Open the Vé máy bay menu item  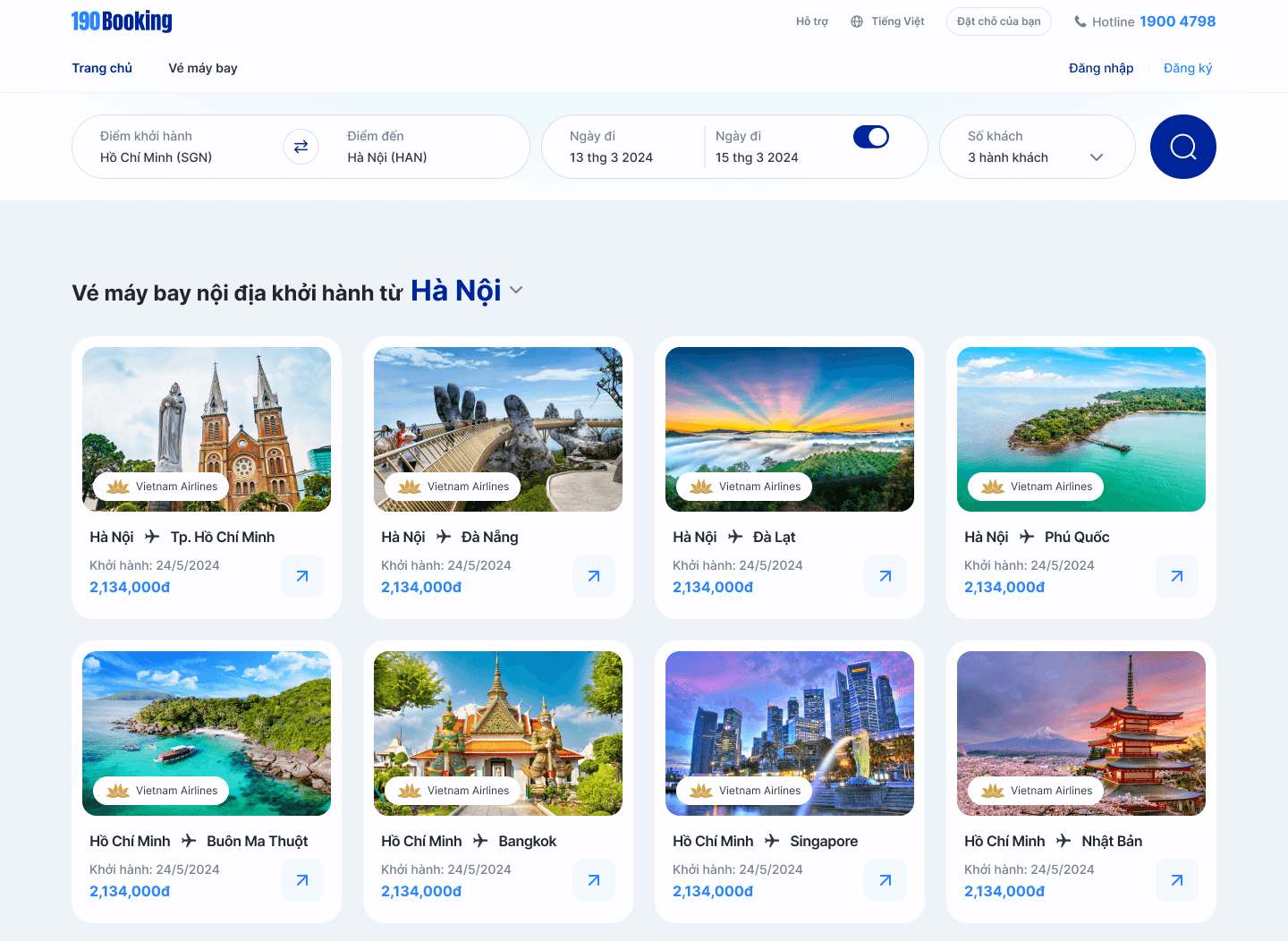point(203,68)
